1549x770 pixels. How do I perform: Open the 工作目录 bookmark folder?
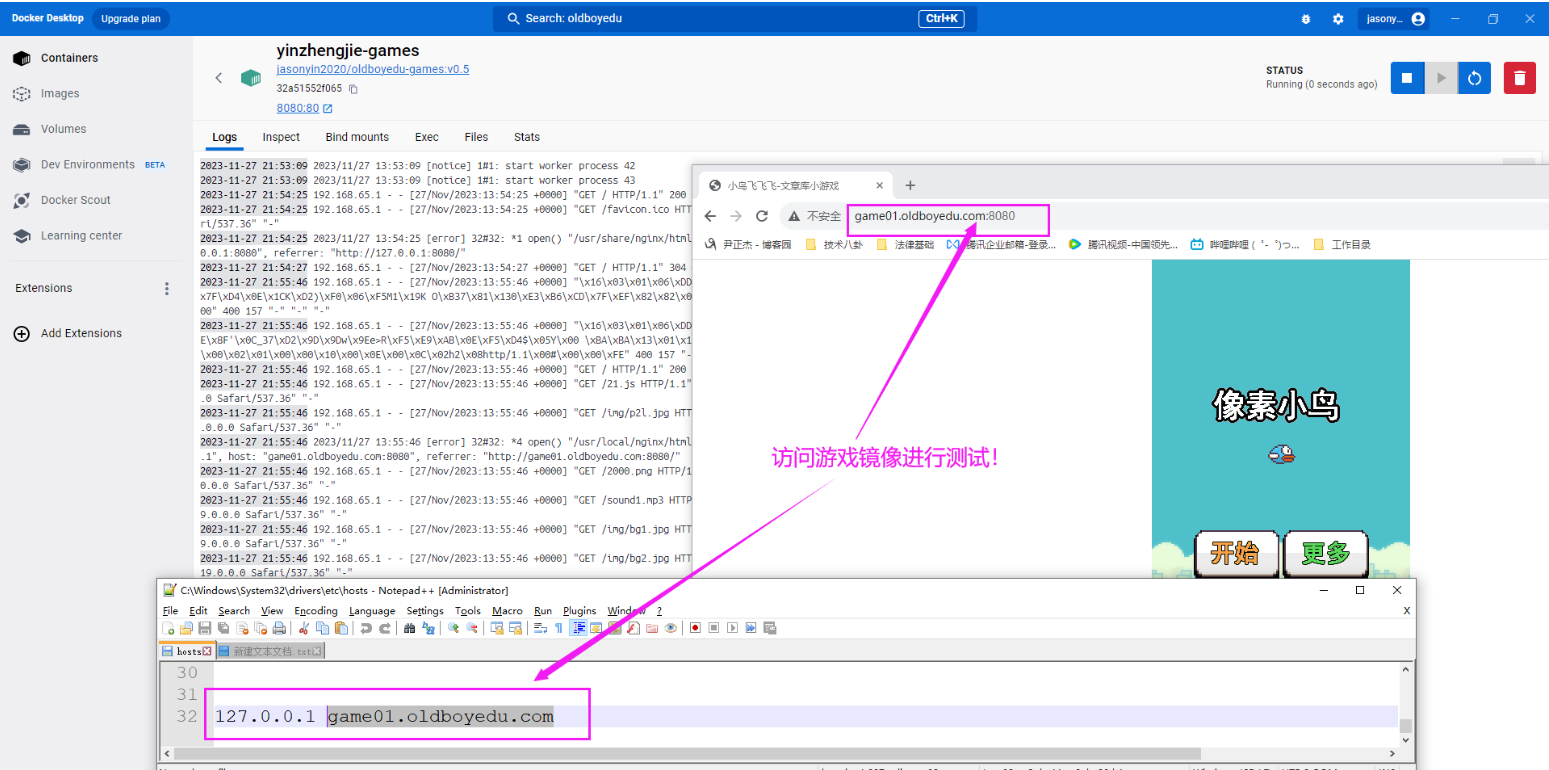1342,244
